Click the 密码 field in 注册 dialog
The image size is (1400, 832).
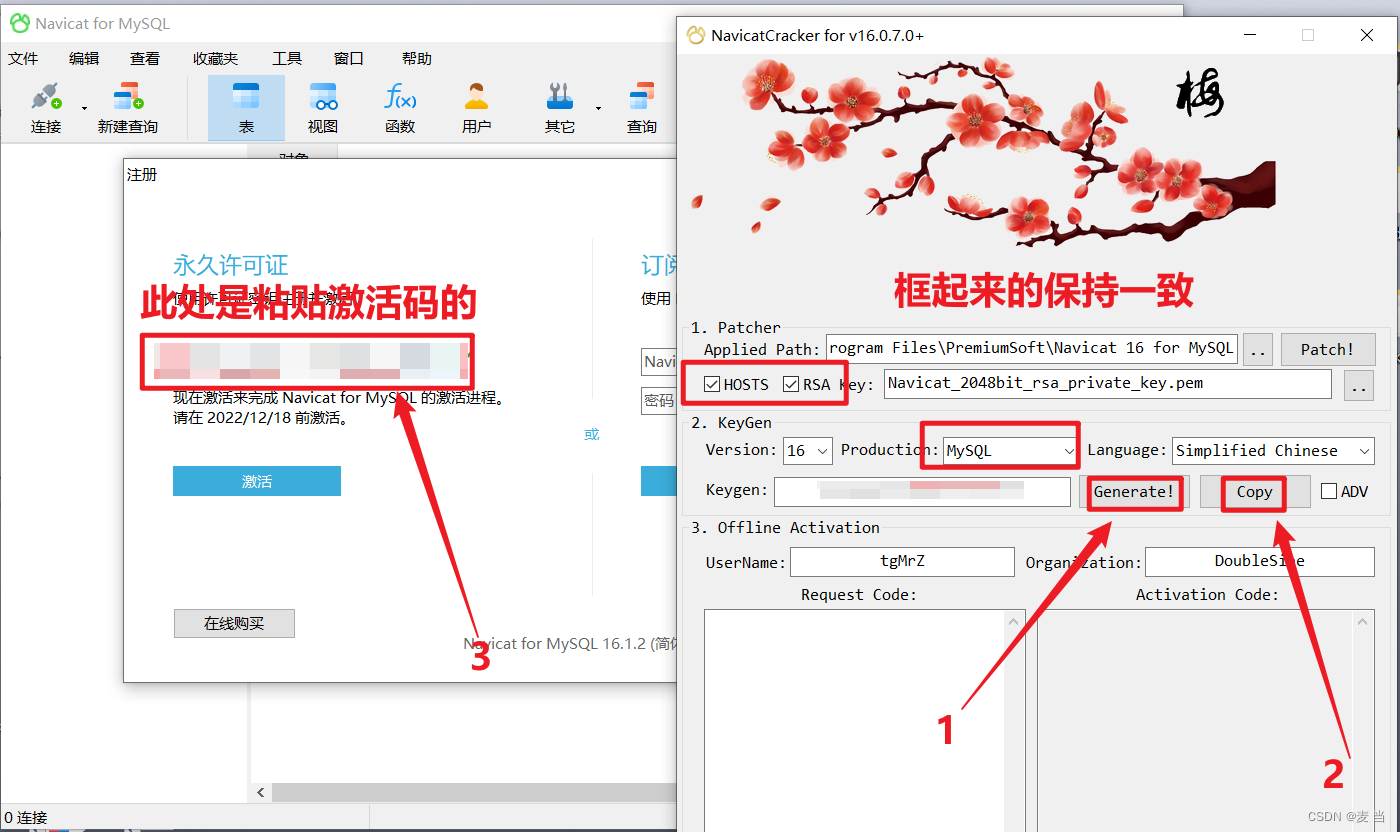click(x=659, y=401)
